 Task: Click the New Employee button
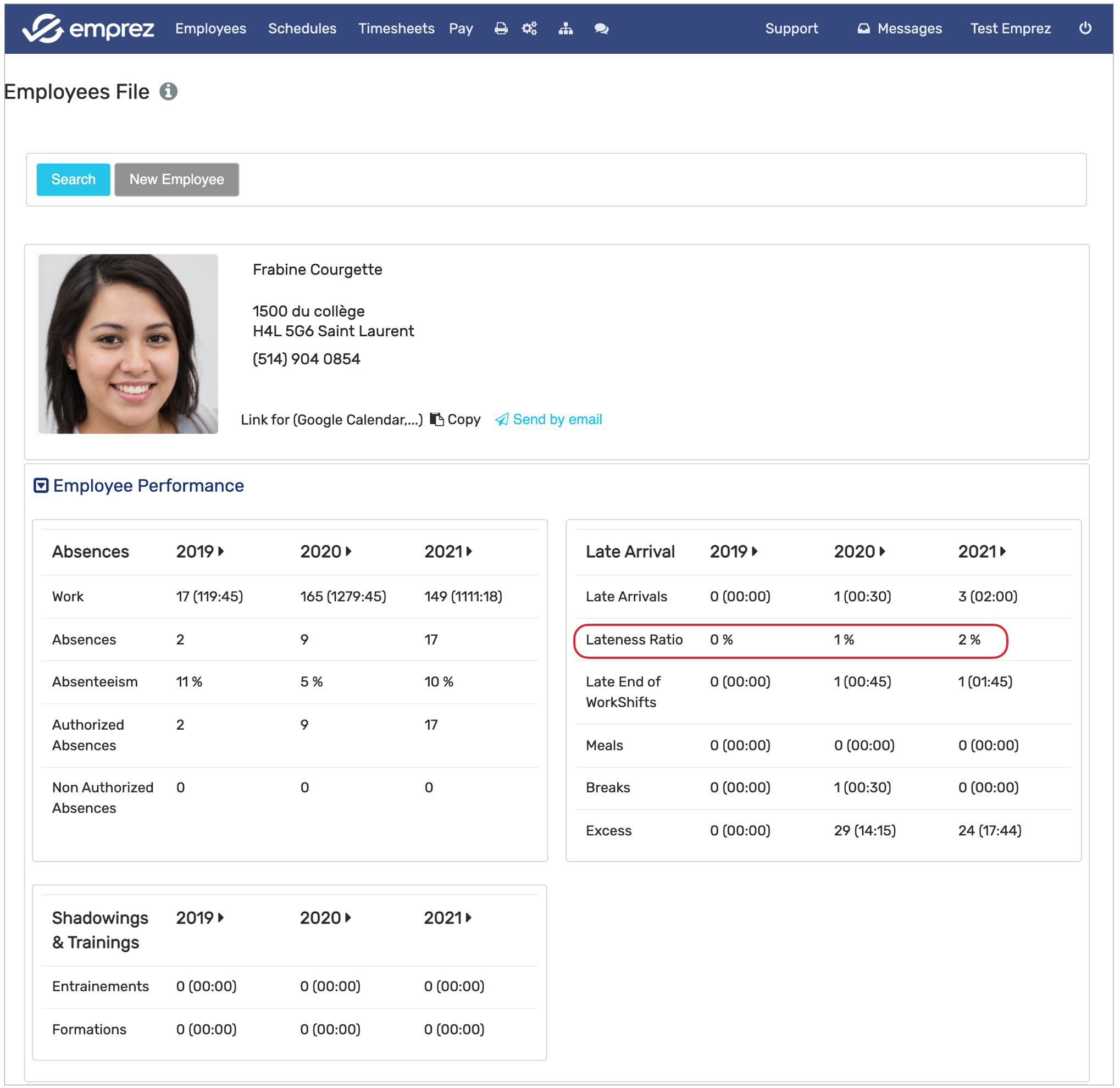176,180
